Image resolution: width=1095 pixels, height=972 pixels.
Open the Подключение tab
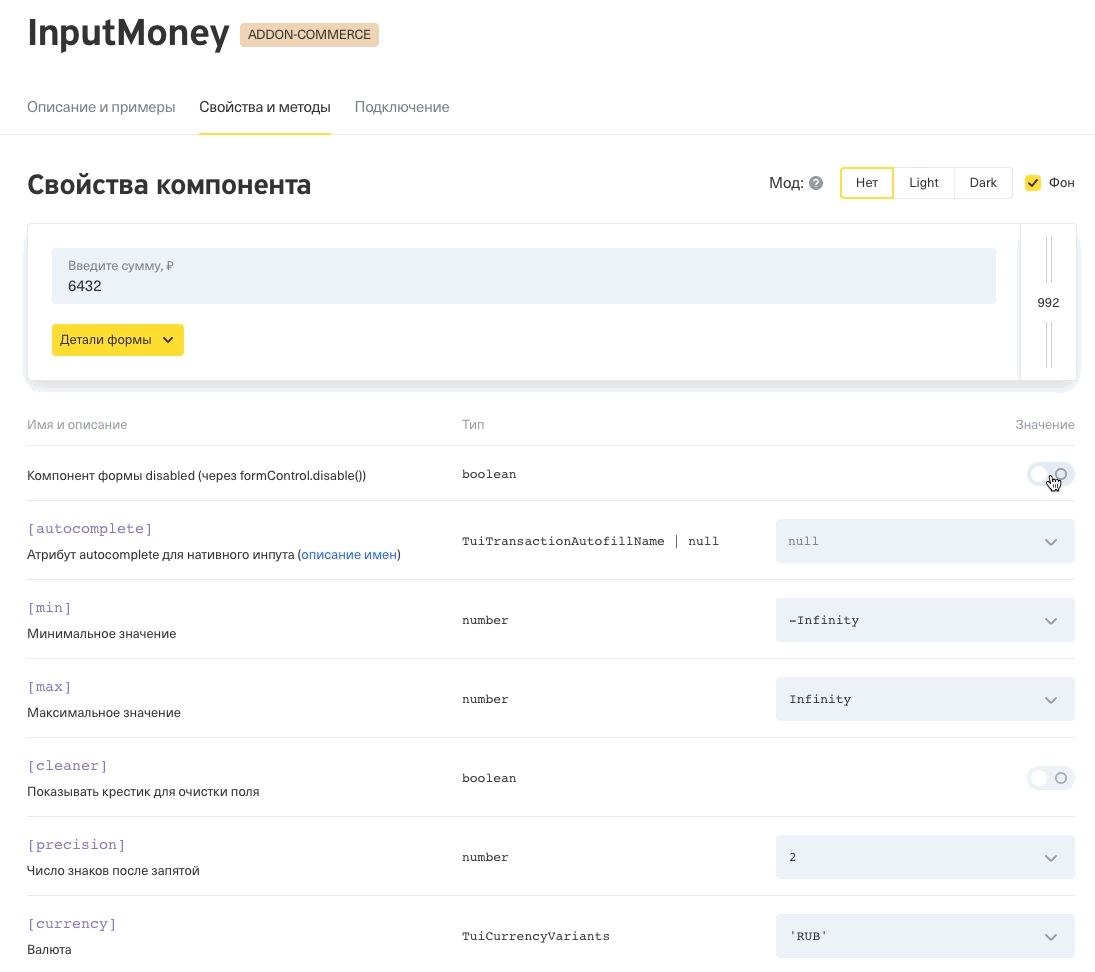click(402, 107)
